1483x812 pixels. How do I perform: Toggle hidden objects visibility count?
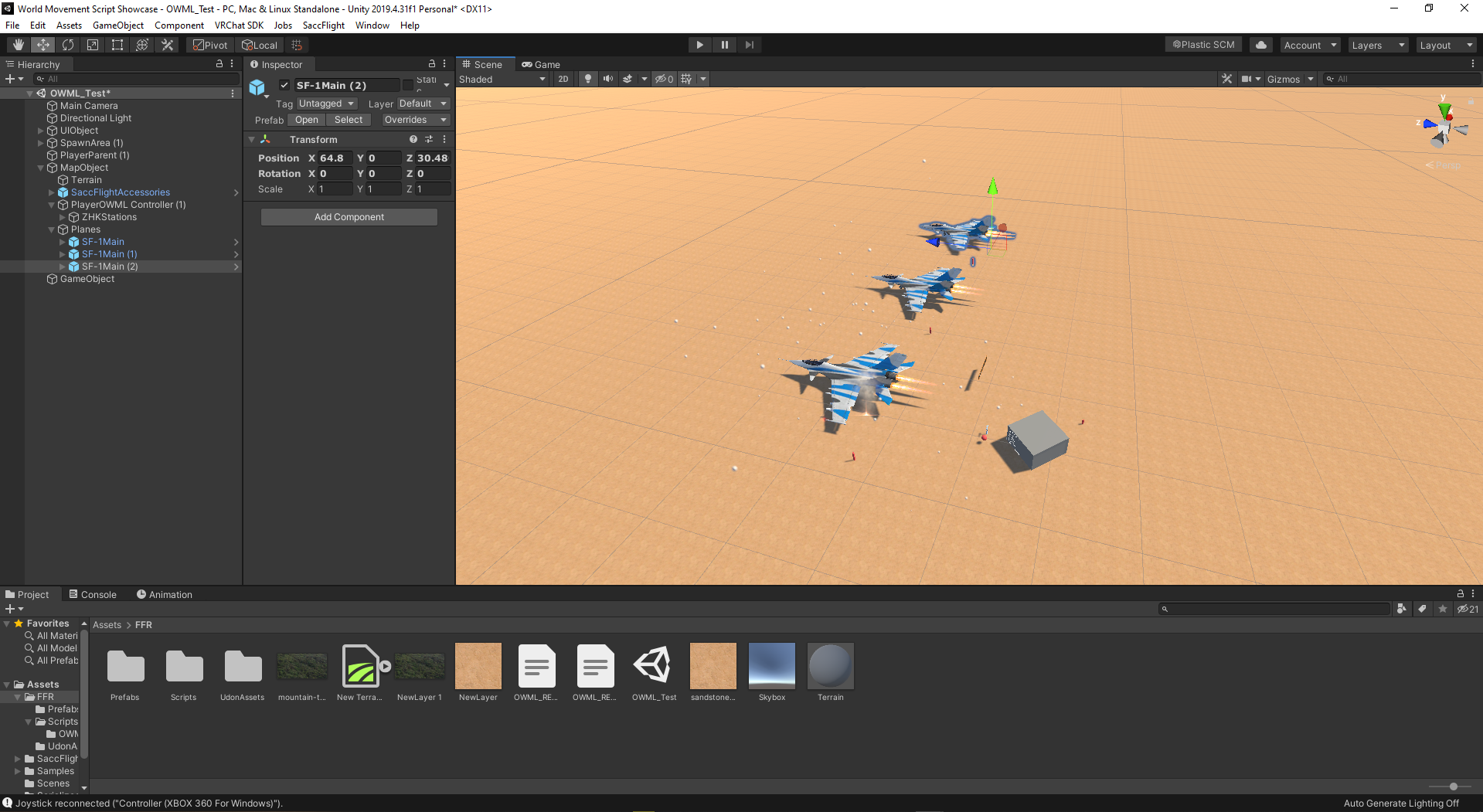click(665, 79)
